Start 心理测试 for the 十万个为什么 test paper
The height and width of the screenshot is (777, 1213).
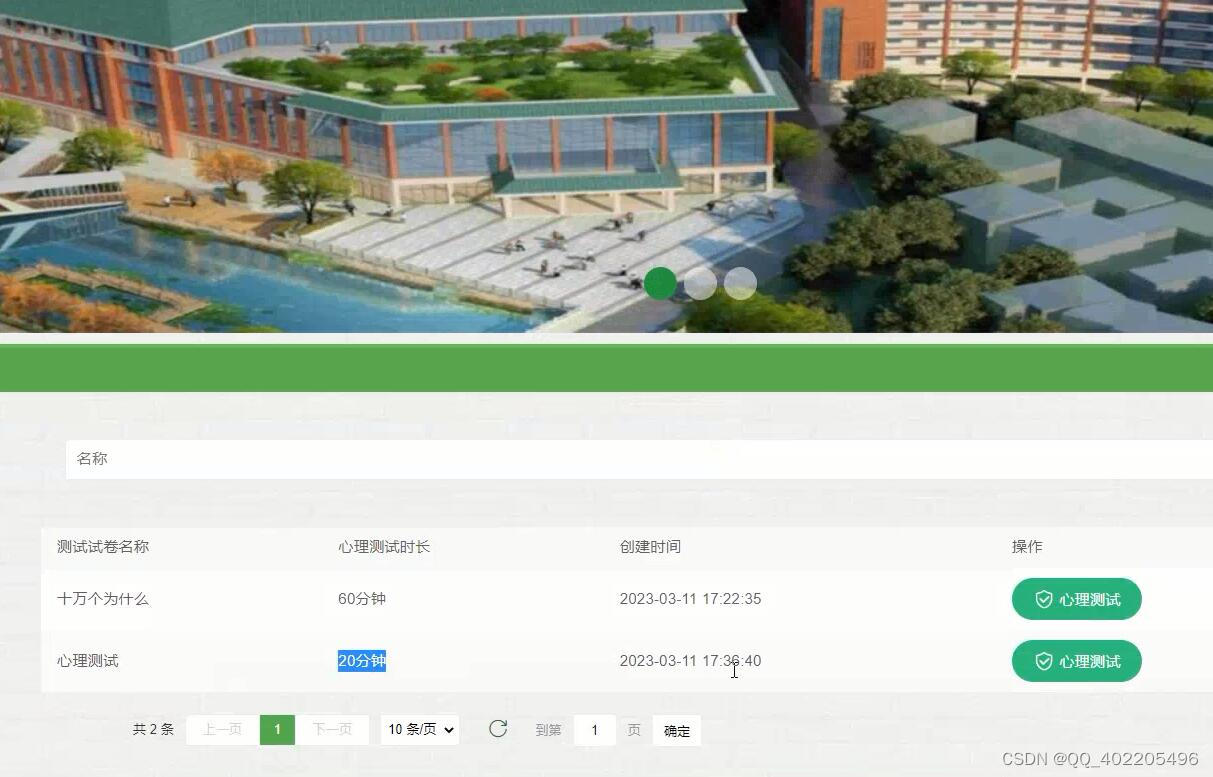(x=1076, y=599)
